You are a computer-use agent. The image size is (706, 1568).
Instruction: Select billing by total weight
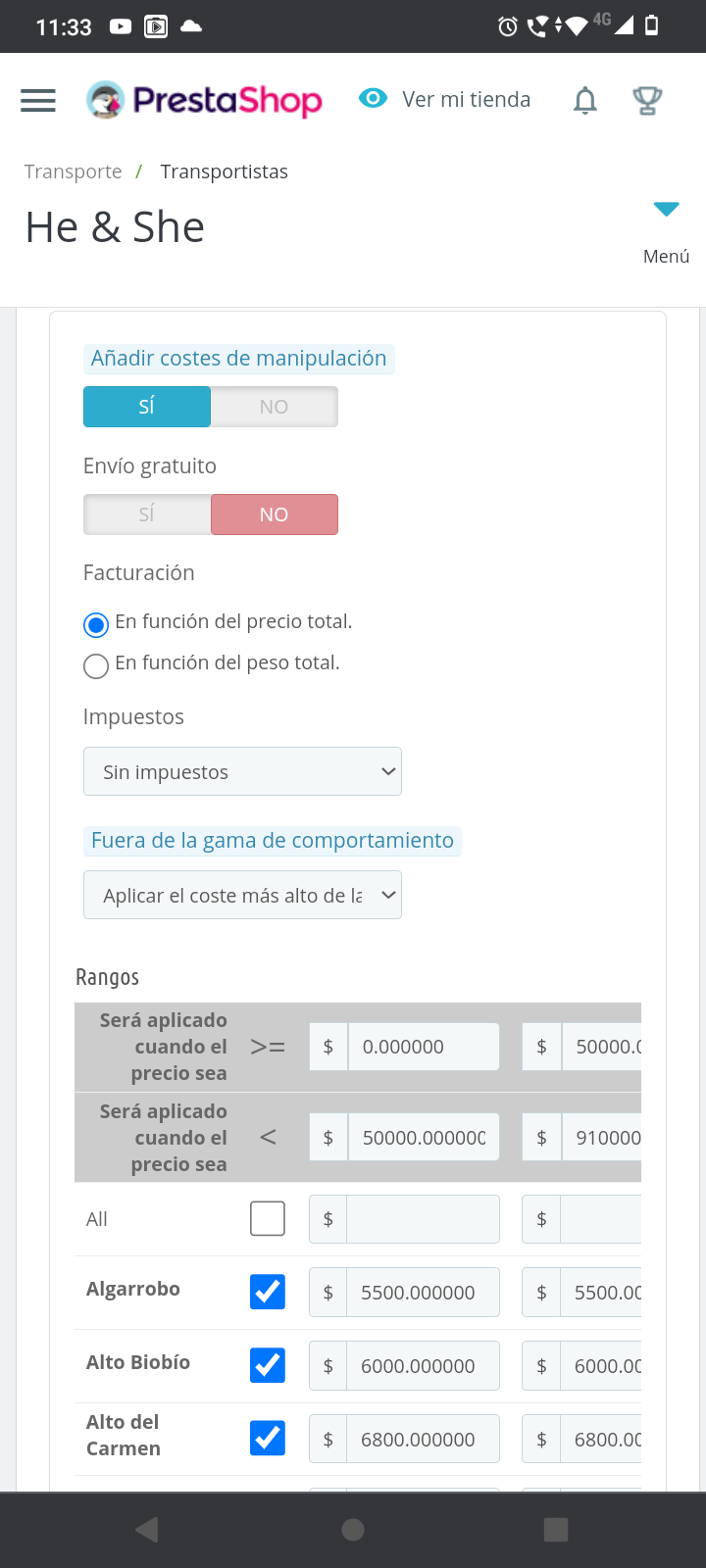point(96,666)
